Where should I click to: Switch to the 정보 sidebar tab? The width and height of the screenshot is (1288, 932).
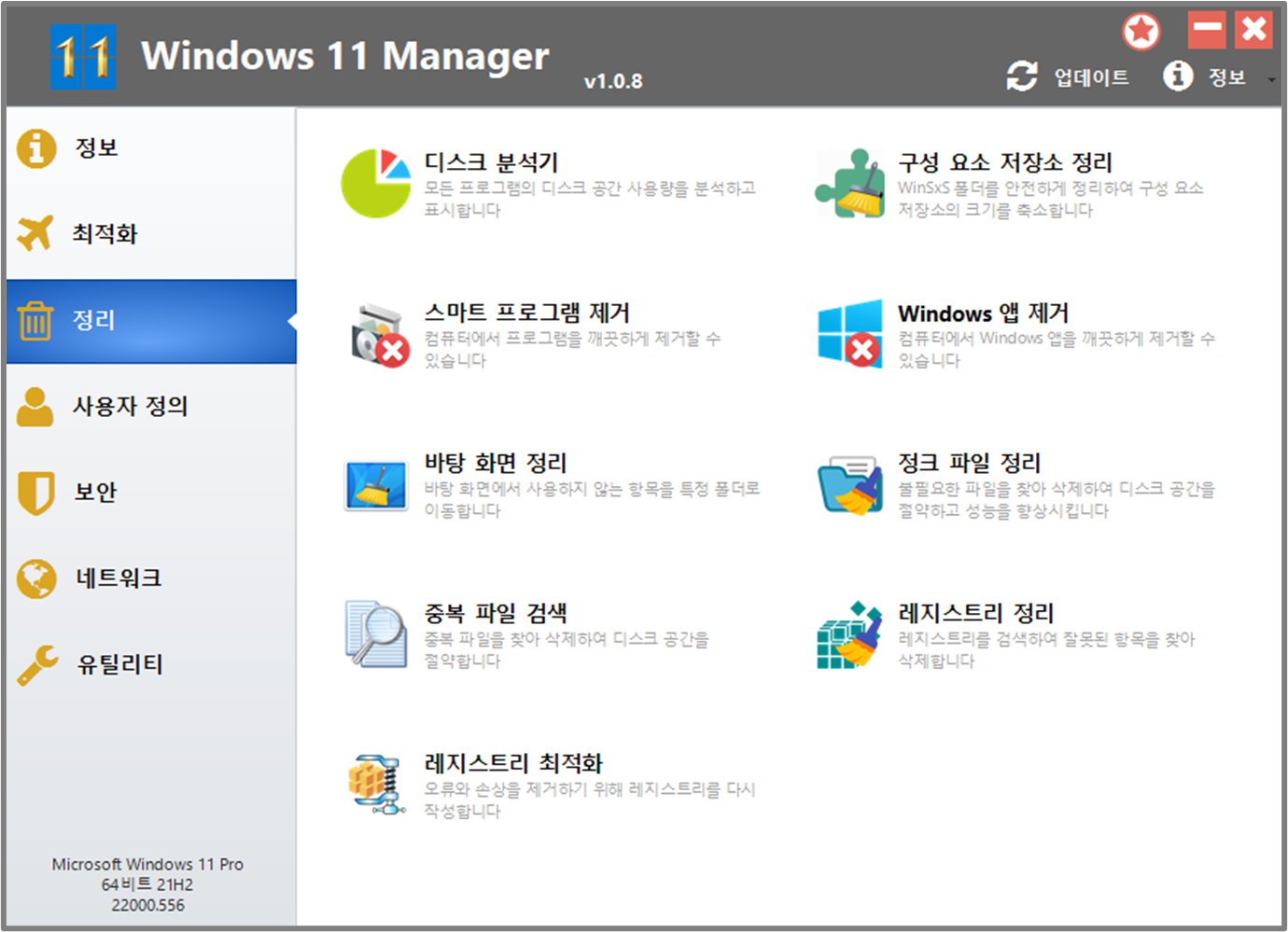(x=151, y=147)
